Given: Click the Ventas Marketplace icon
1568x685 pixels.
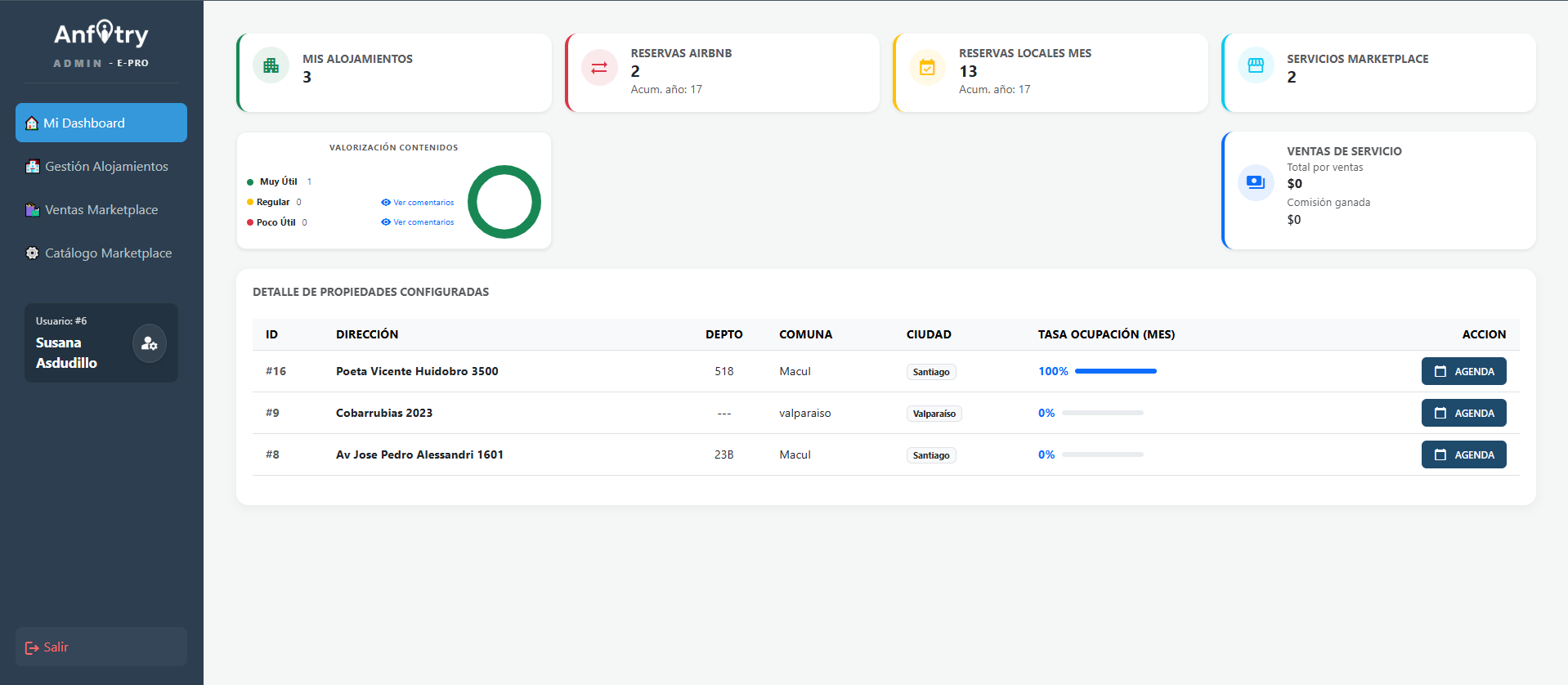Looking at the screenshot, I should pyautogui.click(x=33, y=210).
